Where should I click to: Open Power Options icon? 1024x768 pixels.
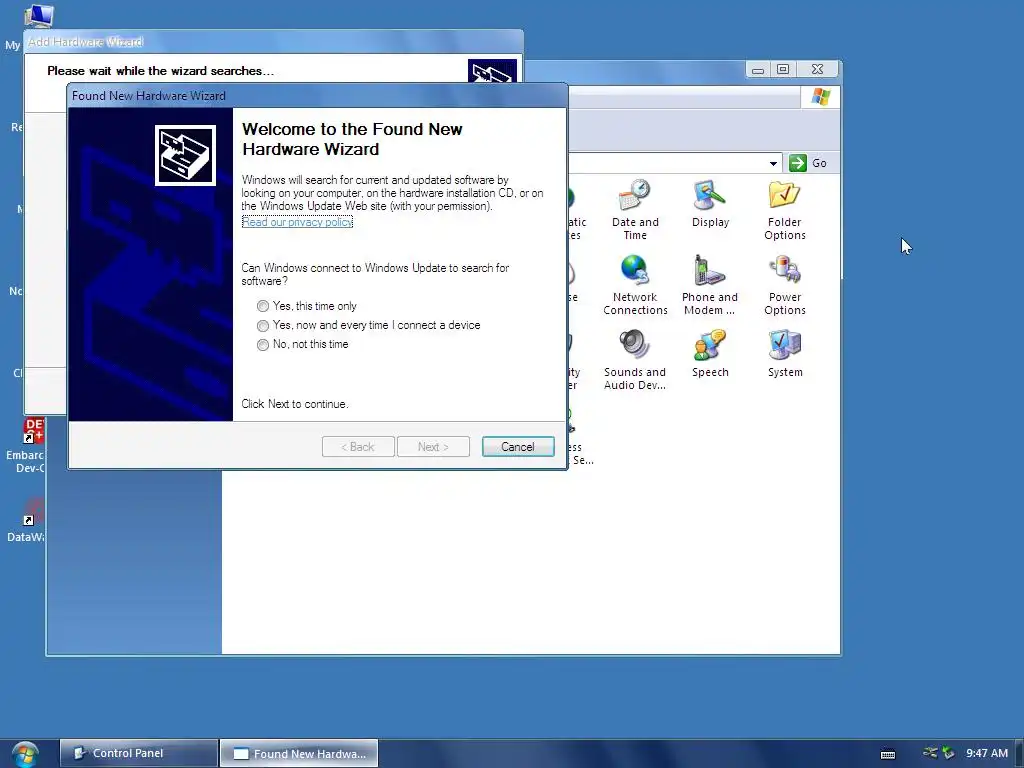[x=784, y=285]
